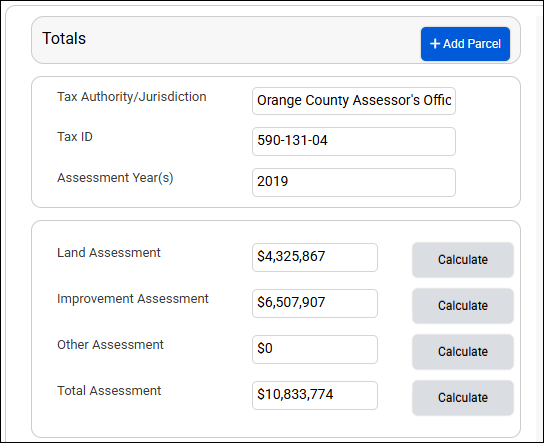Click the Tax Authority/Jurisdiction input field
544x443 pixels.
tap(354, 101)
